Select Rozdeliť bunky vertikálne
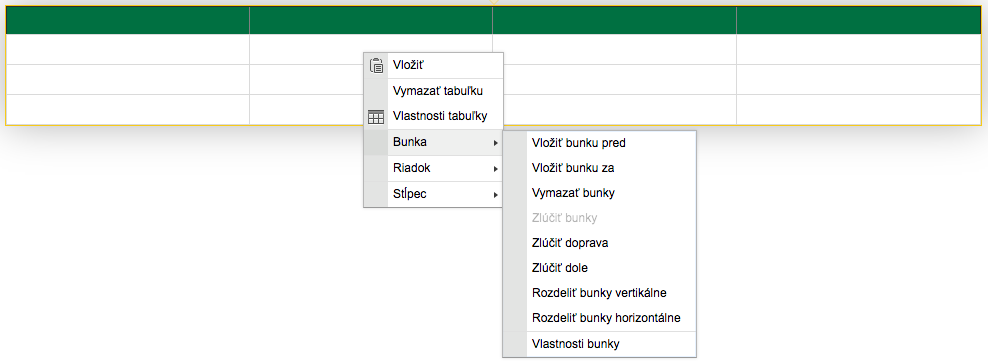 point(600,293)
